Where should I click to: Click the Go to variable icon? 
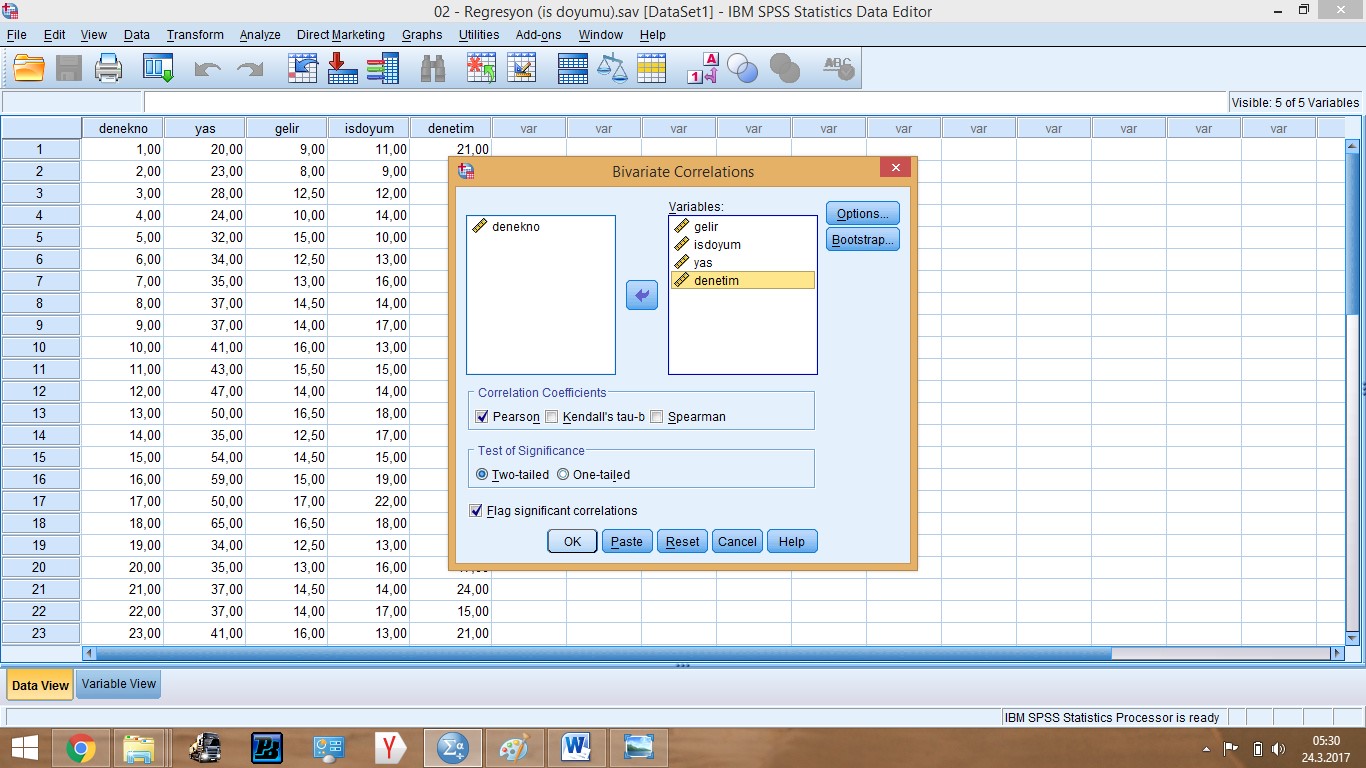[x=343, y=68]
